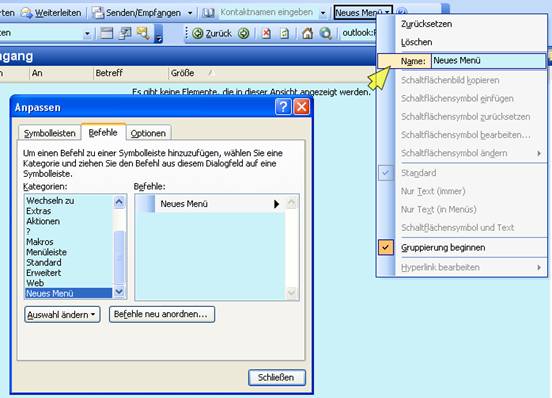Viewport: 552px width, 398px height.
Task: Click the Standard style checkmark entry
Action: pos(463,173)
